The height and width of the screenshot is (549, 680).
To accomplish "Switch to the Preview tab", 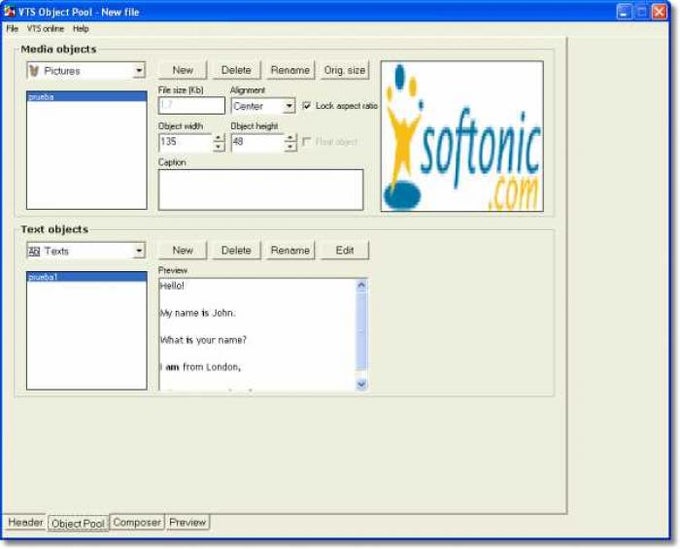I will tap(187, 522).
